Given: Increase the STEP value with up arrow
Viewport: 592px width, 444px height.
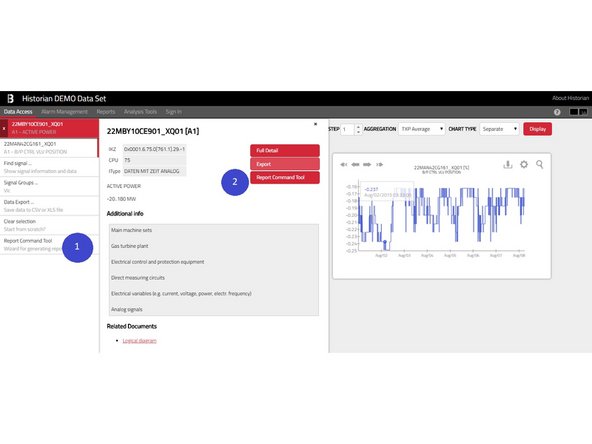Looking at the screenshot, I should [358, 126].
